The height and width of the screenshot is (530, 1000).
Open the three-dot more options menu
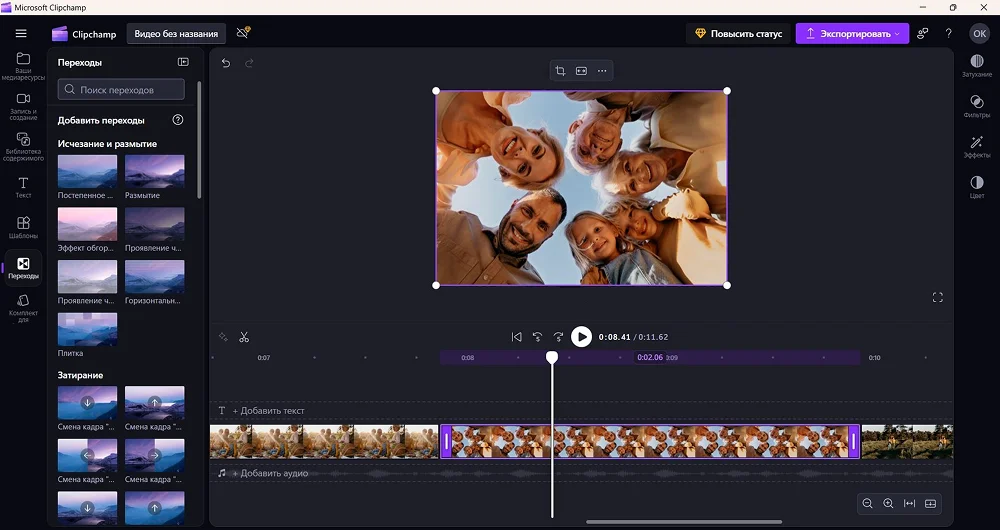click(x=602, y=71)
